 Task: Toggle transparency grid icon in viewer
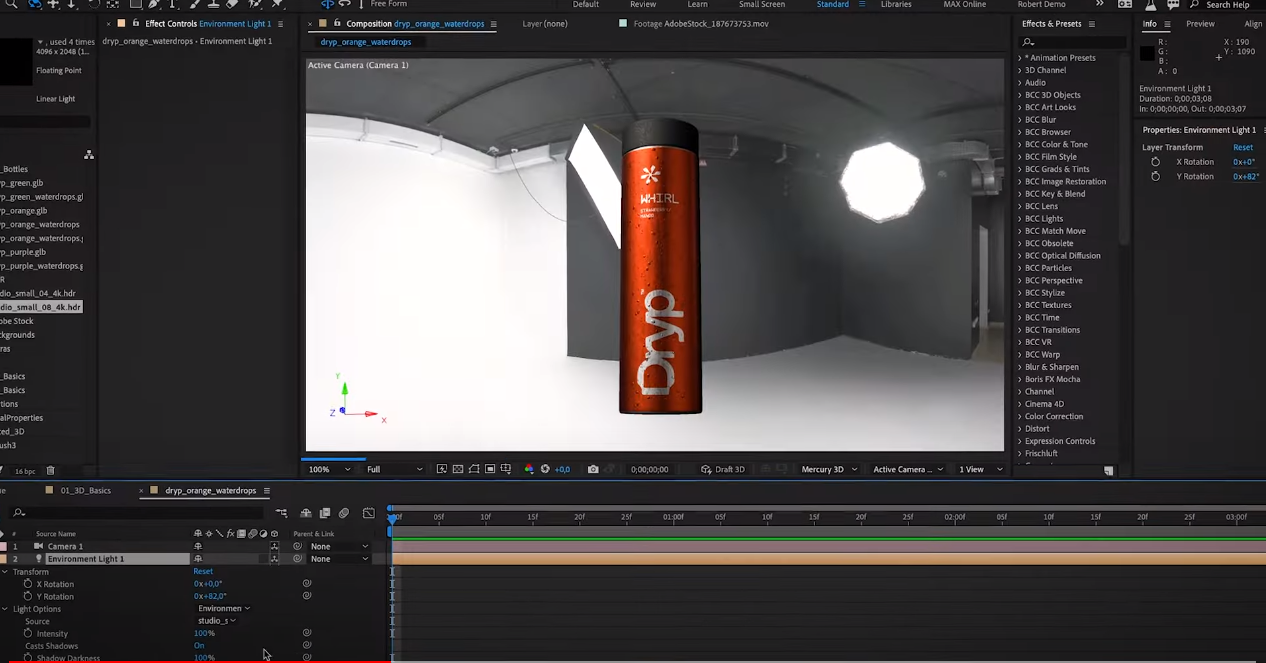click(x=458, y=469)
